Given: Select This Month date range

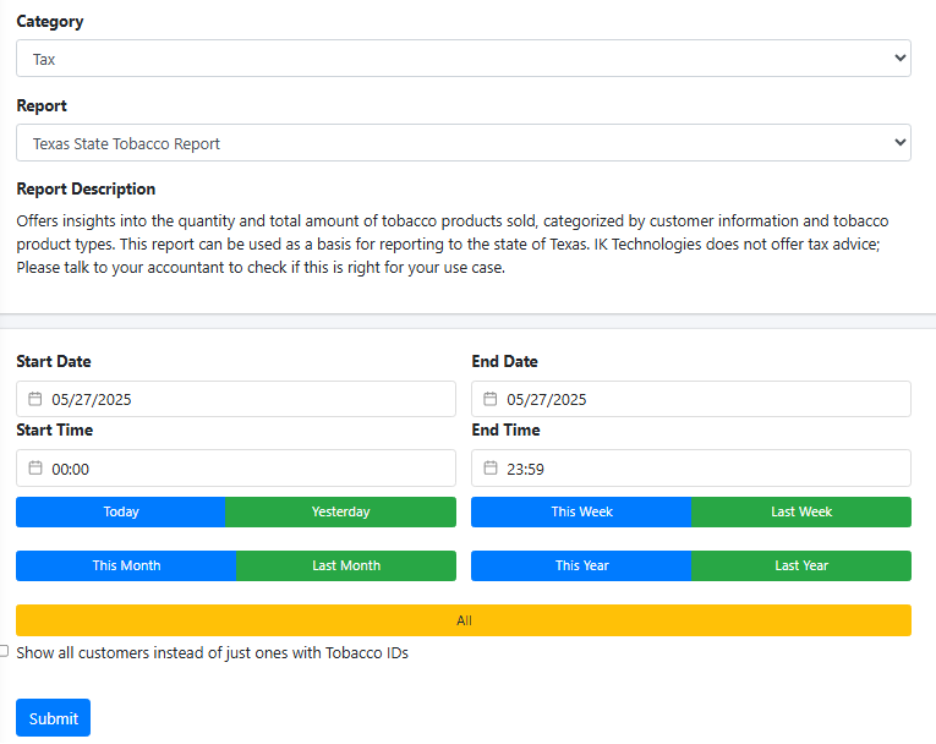Looking at the screenshot, I should pos(126,566).
